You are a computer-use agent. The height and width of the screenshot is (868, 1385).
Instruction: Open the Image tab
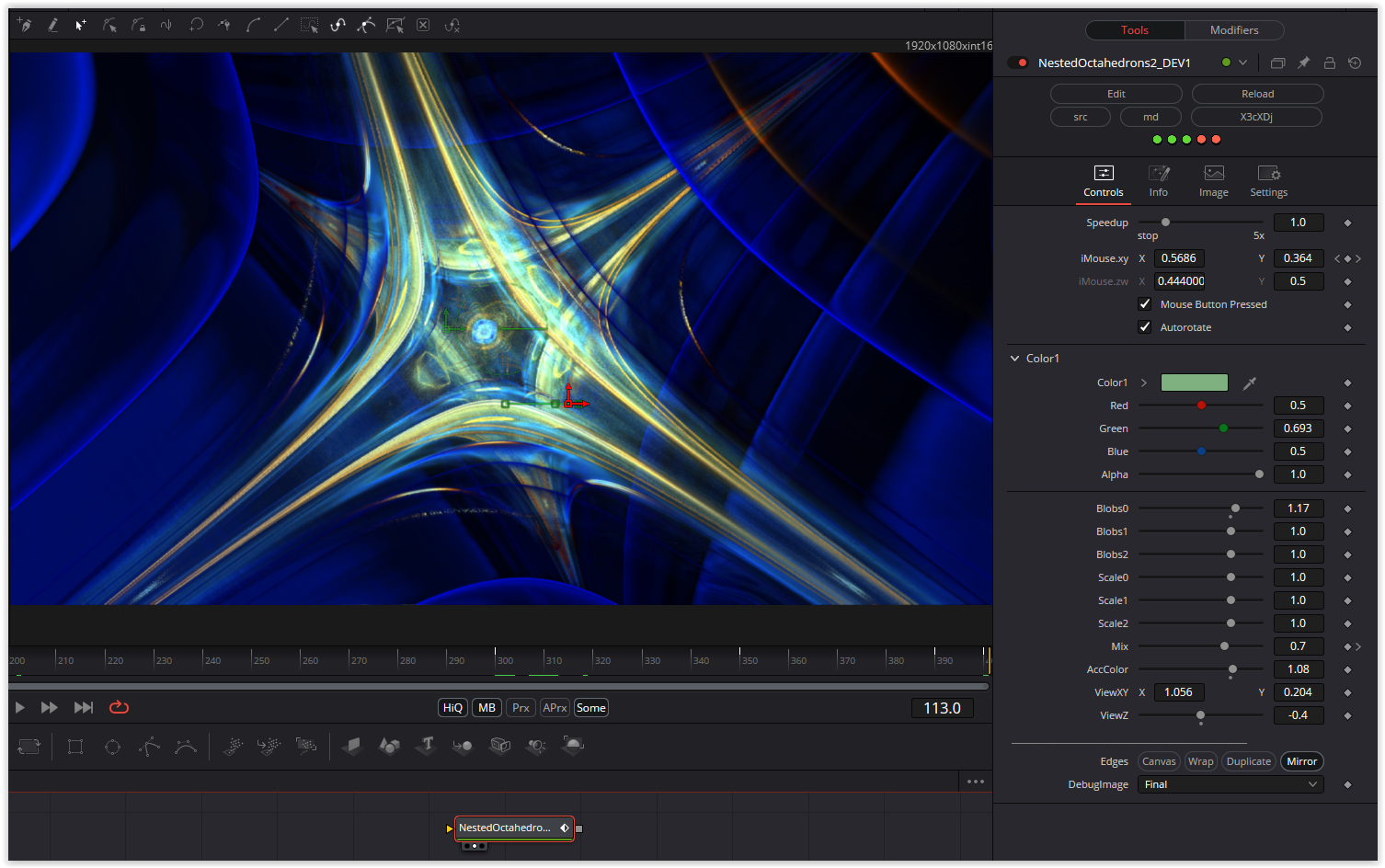1214,182
